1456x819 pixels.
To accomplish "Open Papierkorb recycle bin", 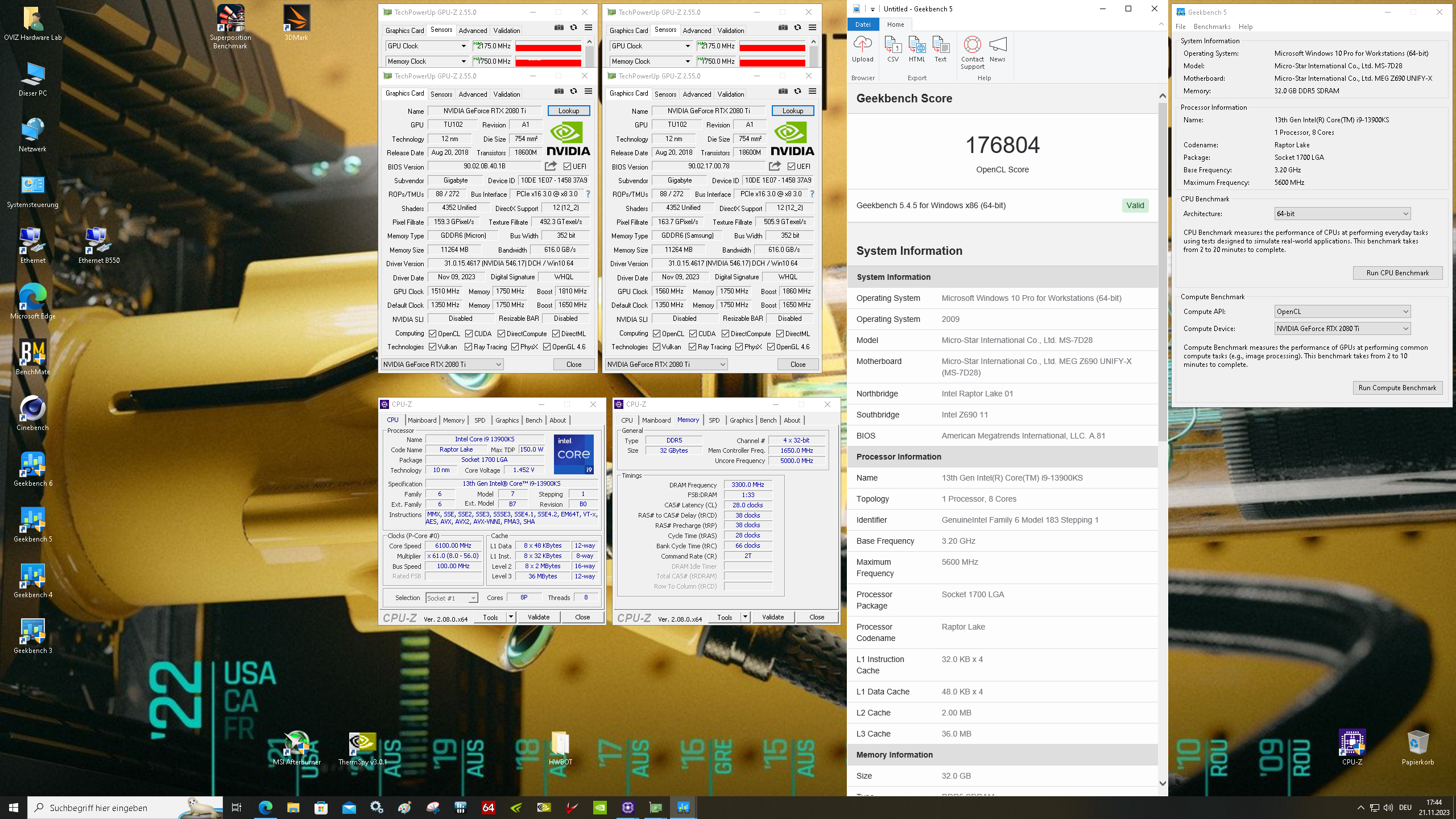I will (x=1417, y=747).
